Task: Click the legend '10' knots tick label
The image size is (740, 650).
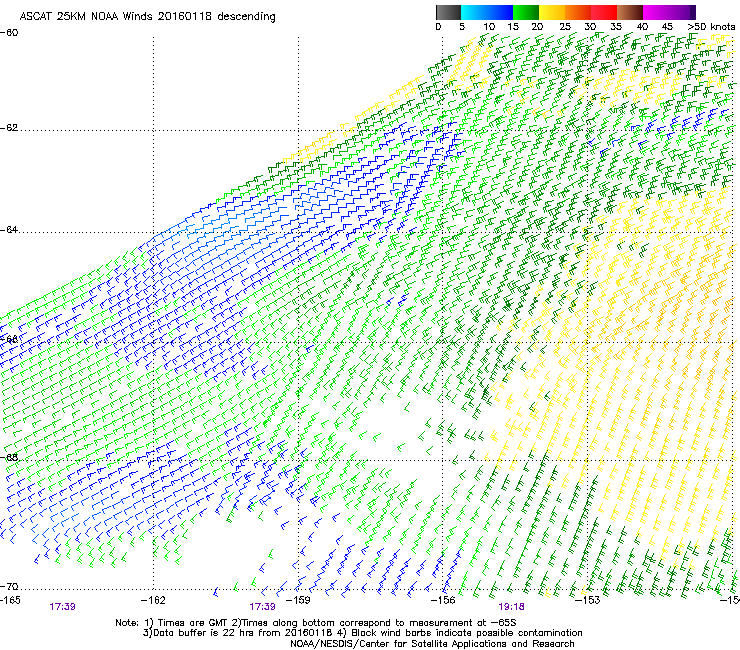Action: click(489, 27)
